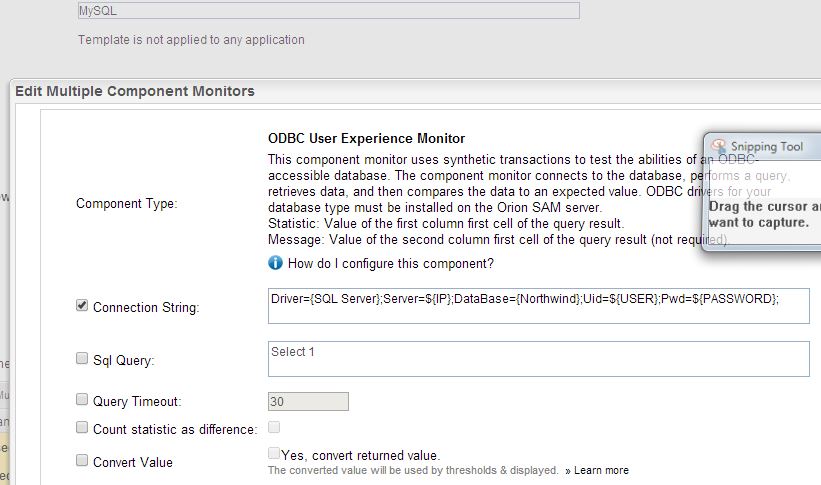Click the 'Connection String:' label
821x485 pixels.
pos(146,307)
